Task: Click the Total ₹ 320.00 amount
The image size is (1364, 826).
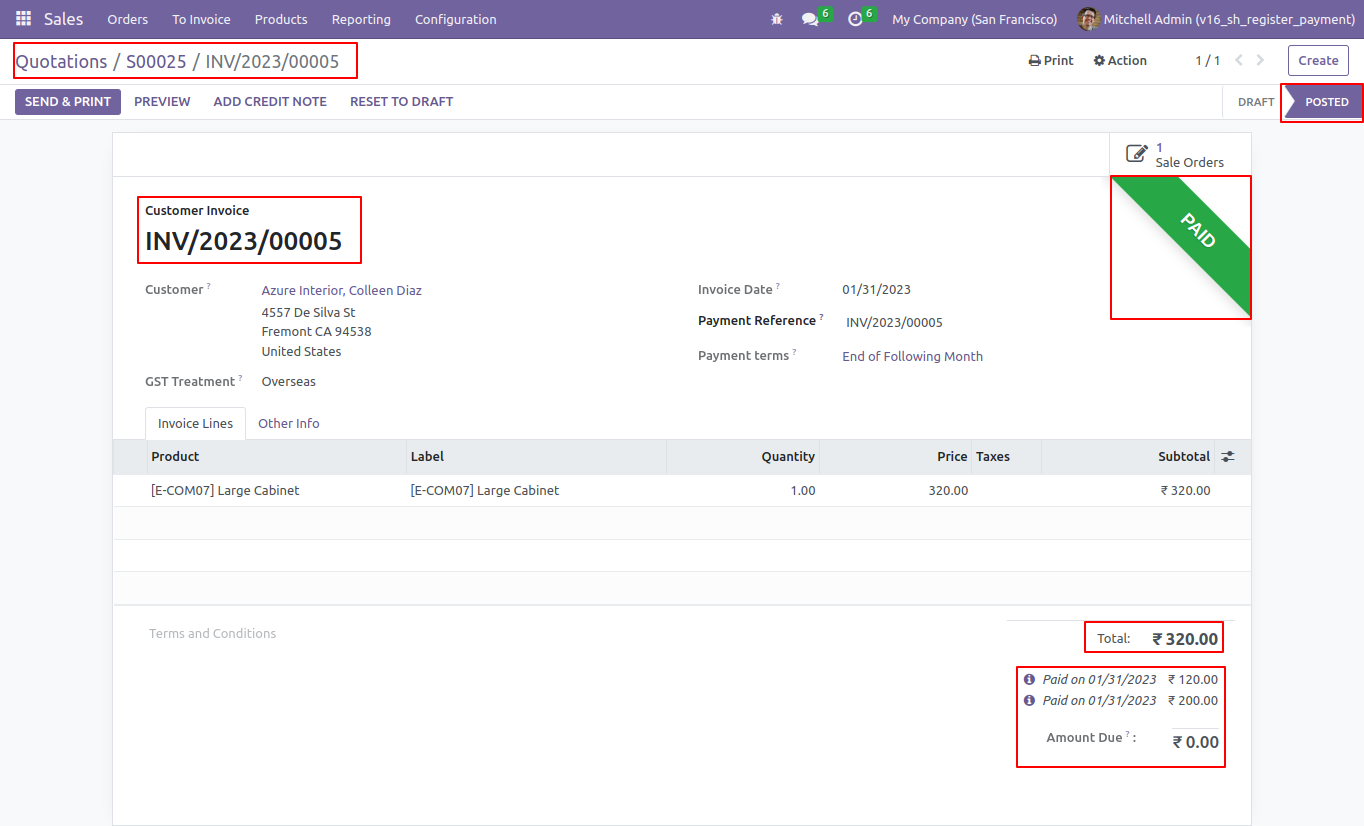Action: (1185, 638)
